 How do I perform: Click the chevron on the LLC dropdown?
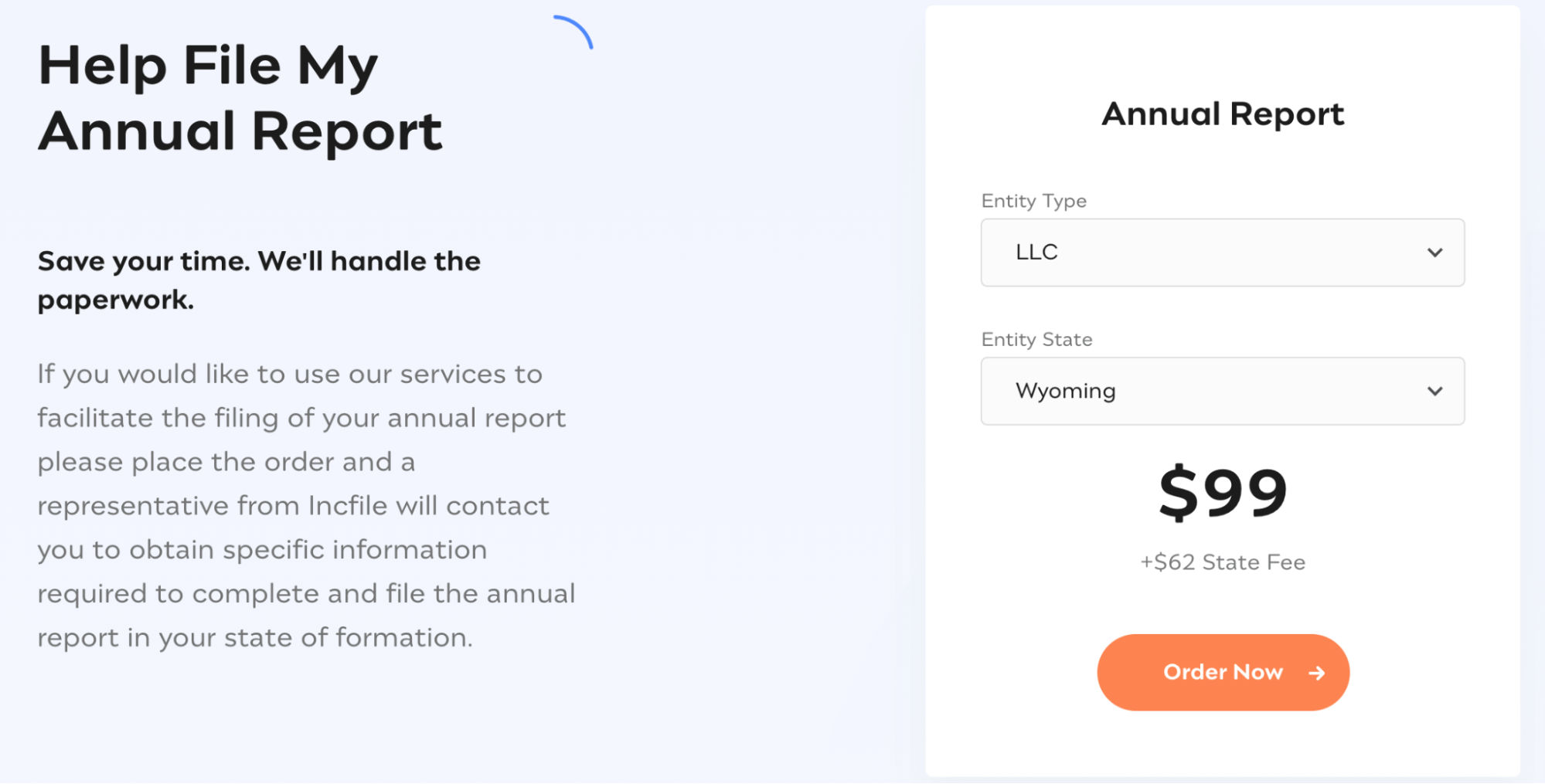[1435, 252]
